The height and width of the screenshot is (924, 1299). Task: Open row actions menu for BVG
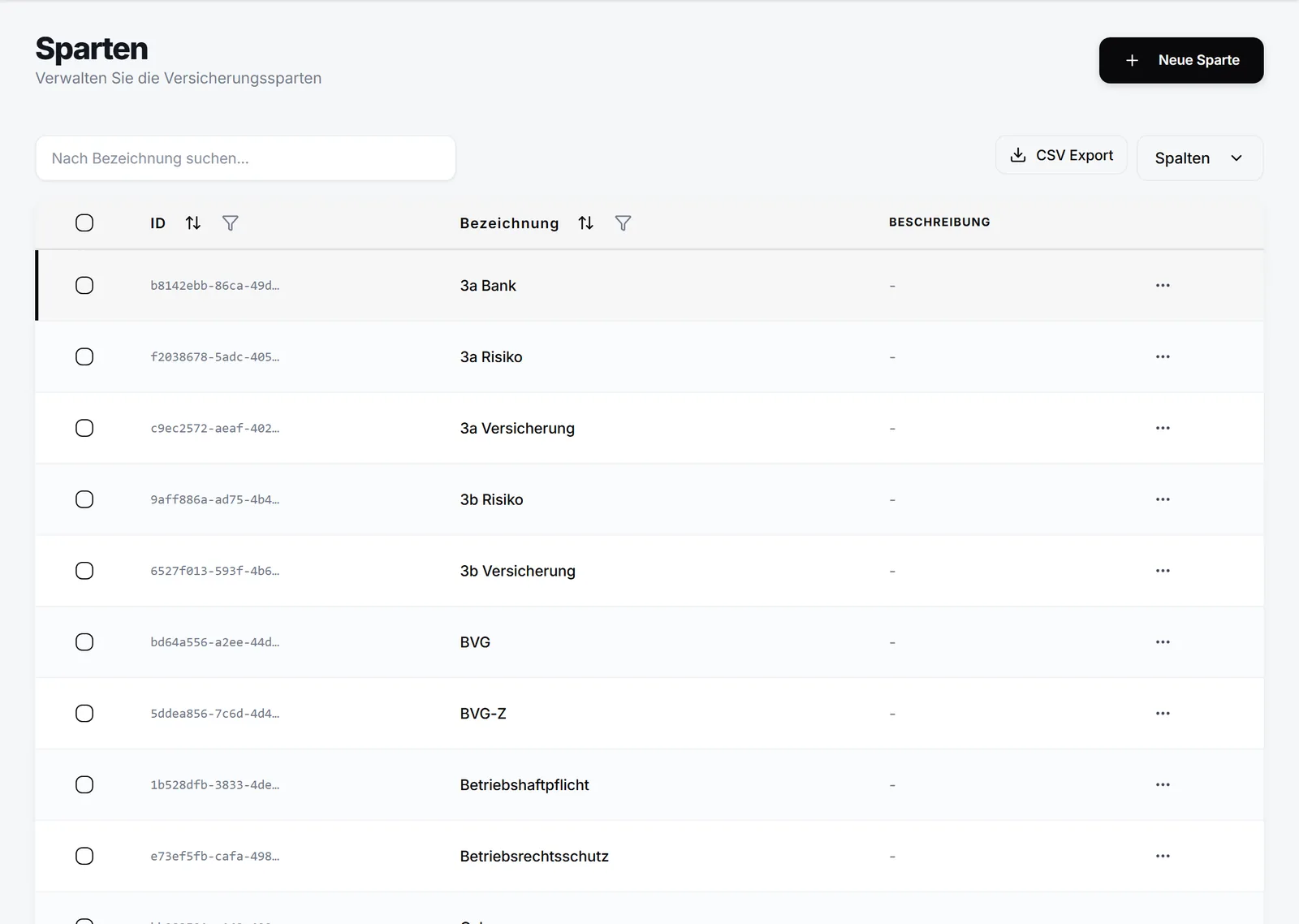pyautogui.click(x=1163, y=642)
